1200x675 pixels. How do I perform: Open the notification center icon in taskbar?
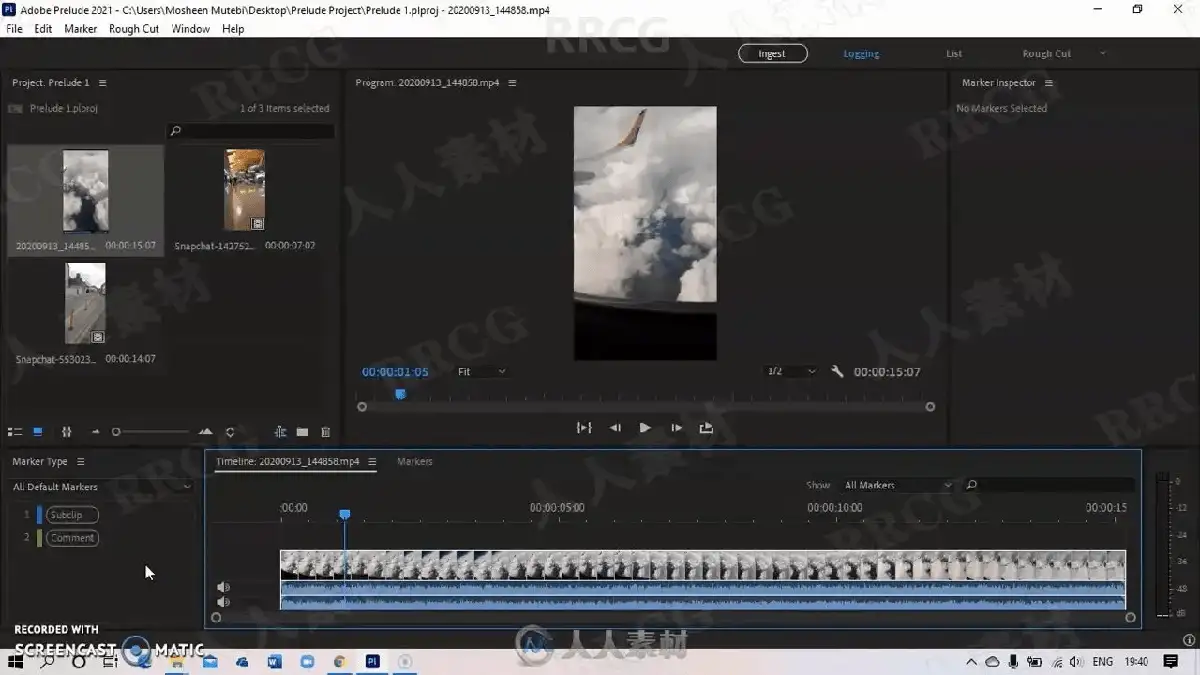(x=1171, y=662)
